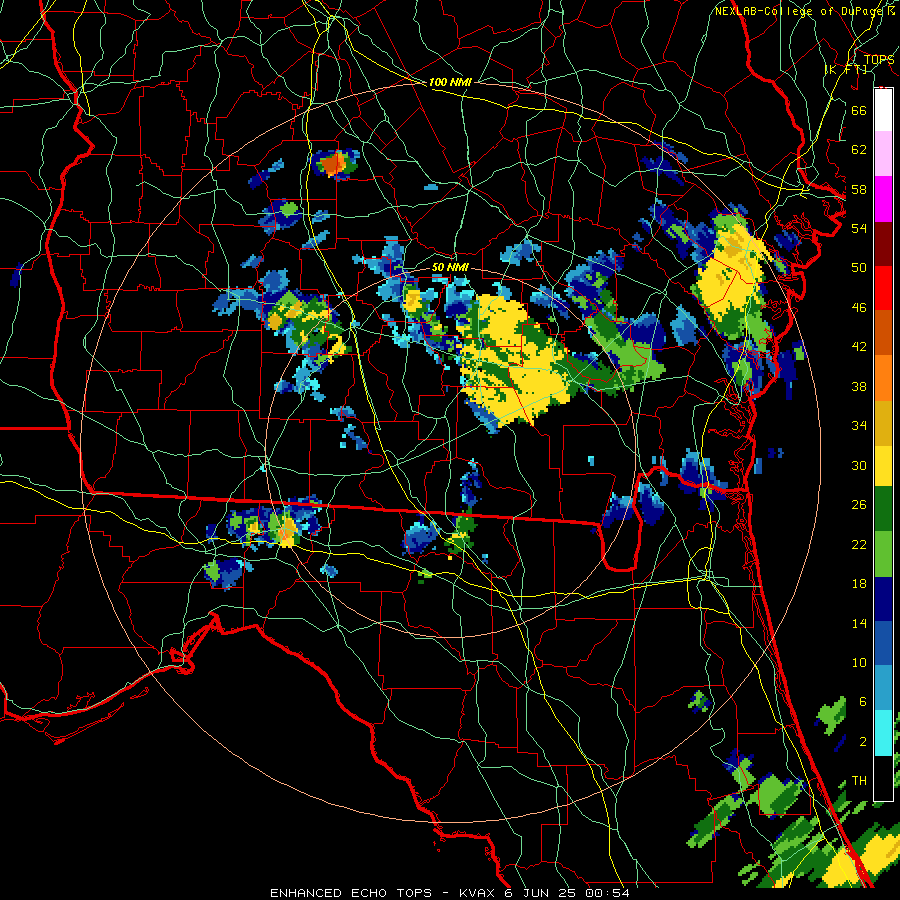
Task: Click the bright yellow legend swatch
Action: (883, 466)
